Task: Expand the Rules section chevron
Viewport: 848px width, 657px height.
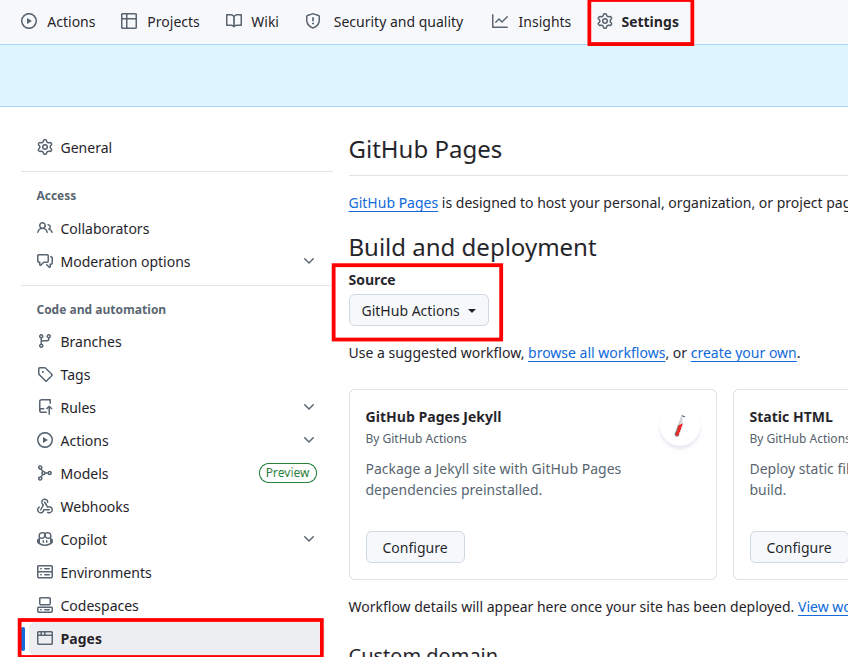Action: coord(309,407)
